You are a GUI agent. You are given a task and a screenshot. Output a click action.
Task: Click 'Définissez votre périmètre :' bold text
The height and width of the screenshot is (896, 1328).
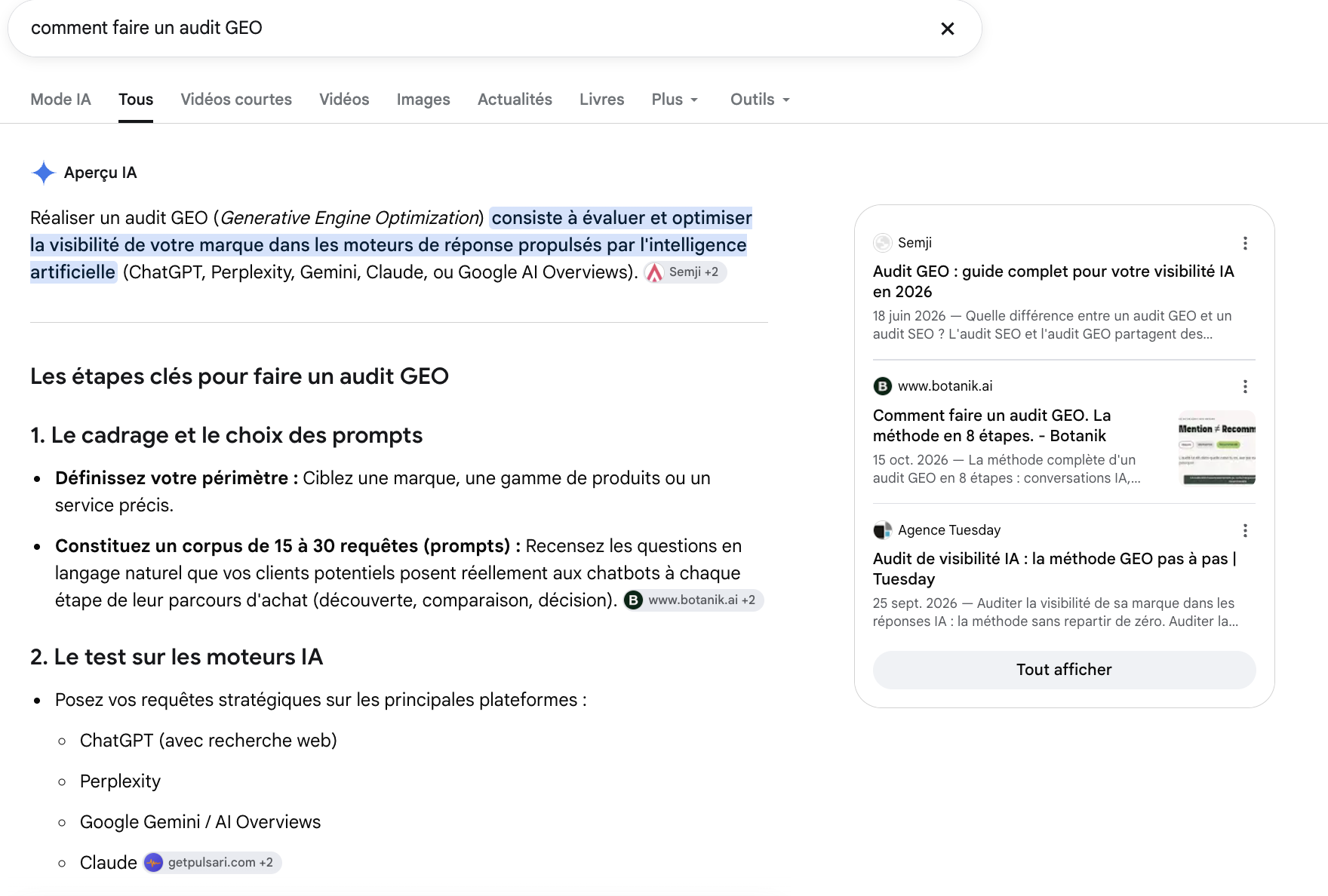pos(177,478)
